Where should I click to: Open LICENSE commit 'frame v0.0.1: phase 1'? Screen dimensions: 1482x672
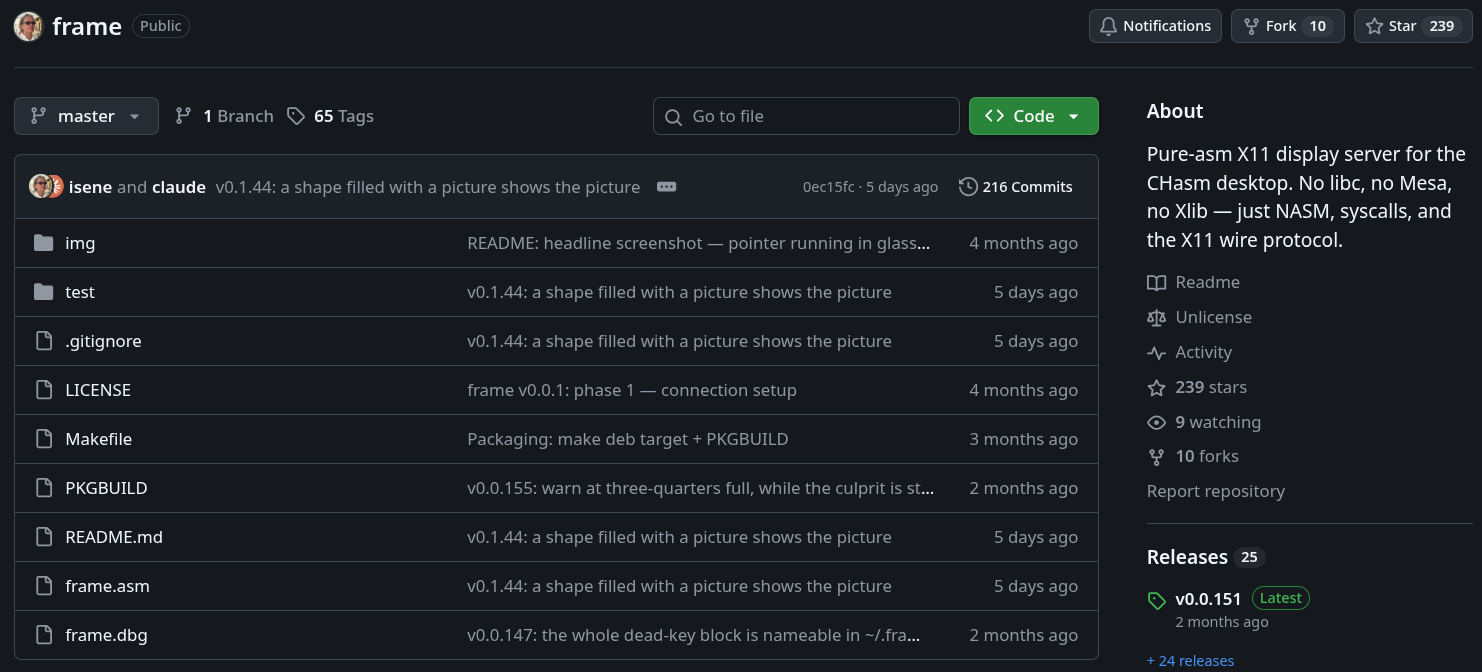pos(632,390)
